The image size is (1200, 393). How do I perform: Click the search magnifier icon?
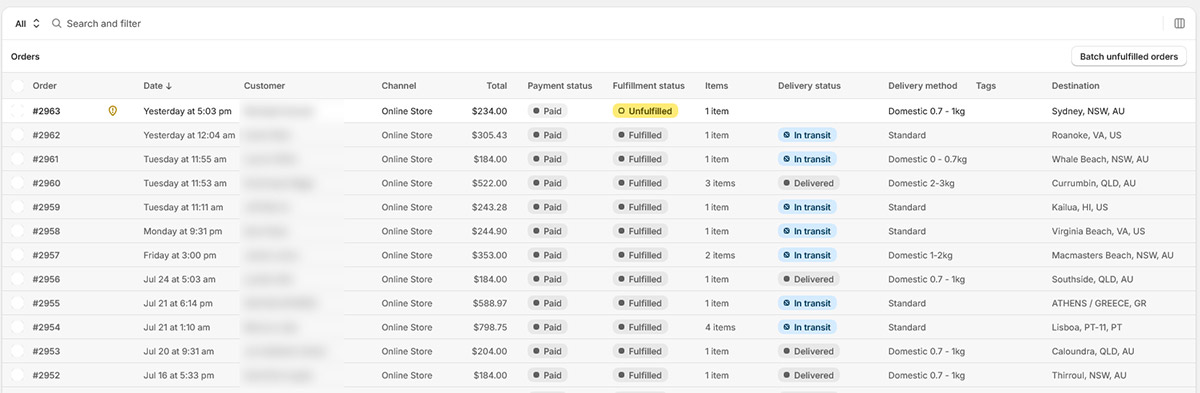coord(57,23)
